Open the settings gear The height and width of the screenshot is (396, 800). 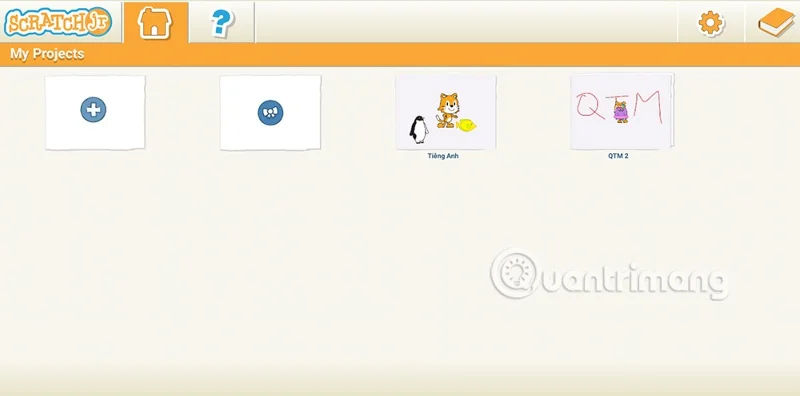click(711, 23)
